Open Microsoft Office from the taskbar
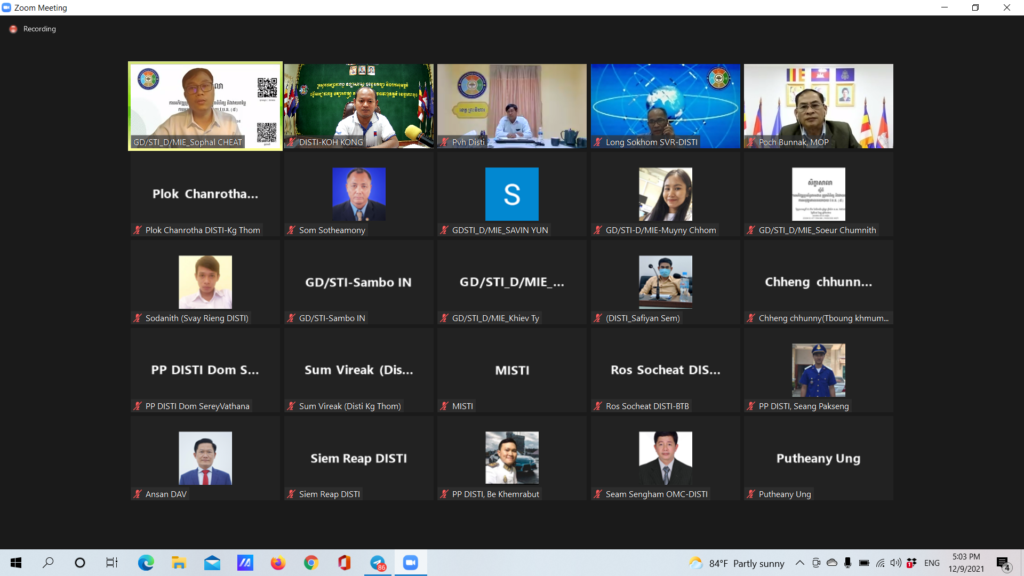The width and height of the screenshot is (1024, 576). pyautogui.click(x=344, y=563)
